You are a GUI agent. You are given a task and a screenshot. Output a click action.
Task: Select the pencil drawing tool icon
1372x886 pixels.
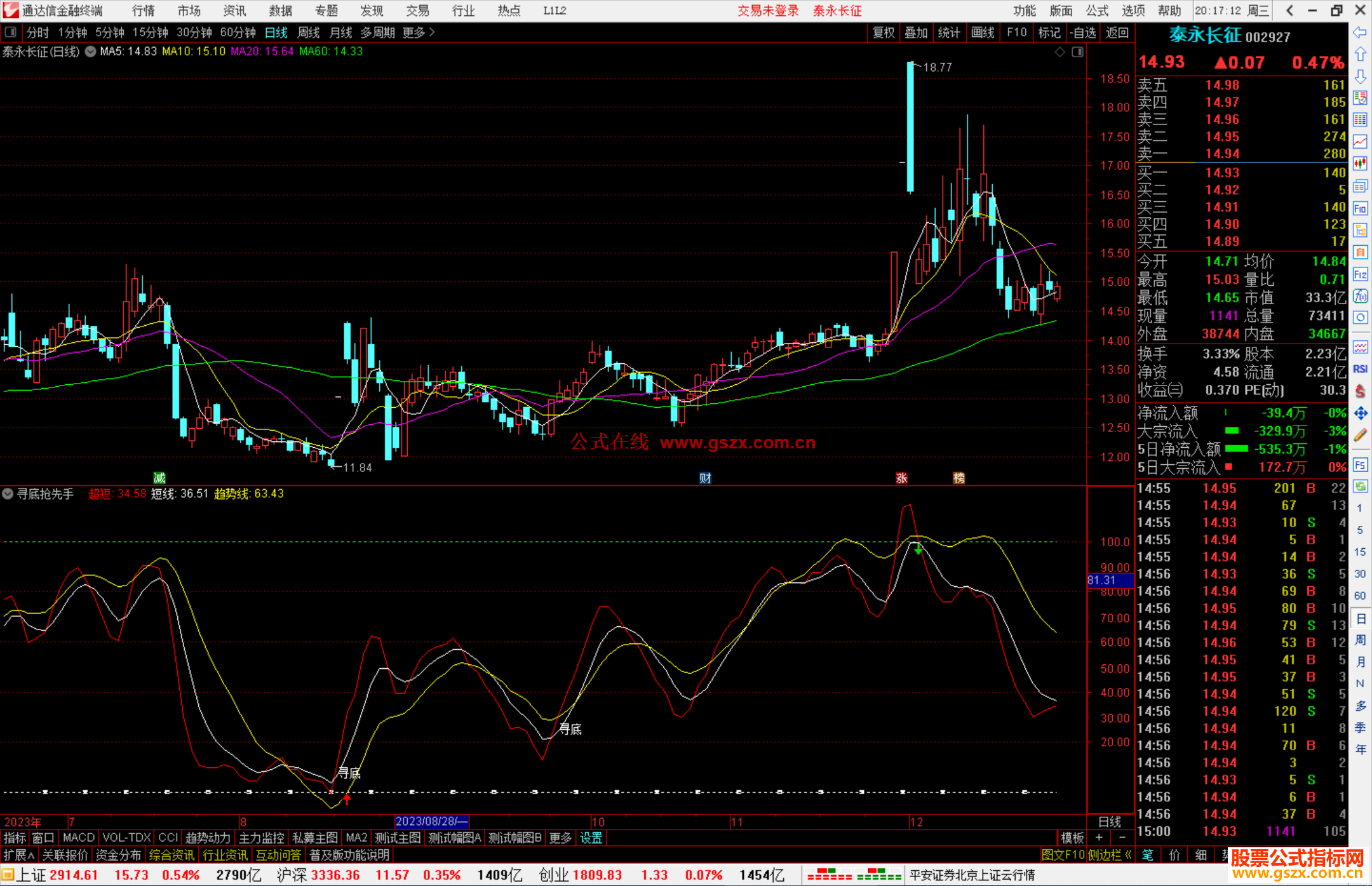click(x=1360, y=435)
